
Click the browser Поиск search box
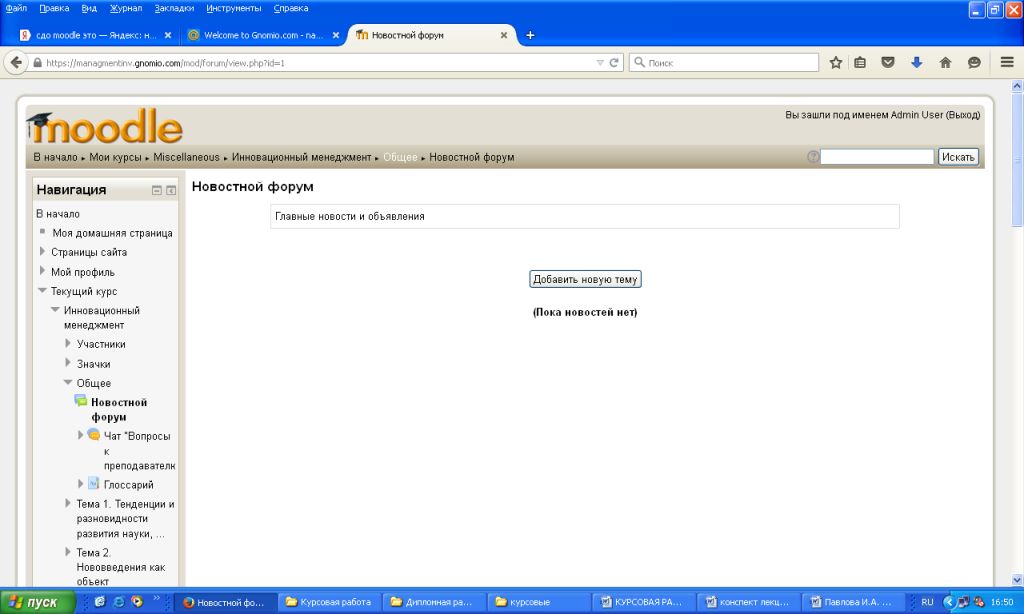pyautogui.click(x=724, y=63)
